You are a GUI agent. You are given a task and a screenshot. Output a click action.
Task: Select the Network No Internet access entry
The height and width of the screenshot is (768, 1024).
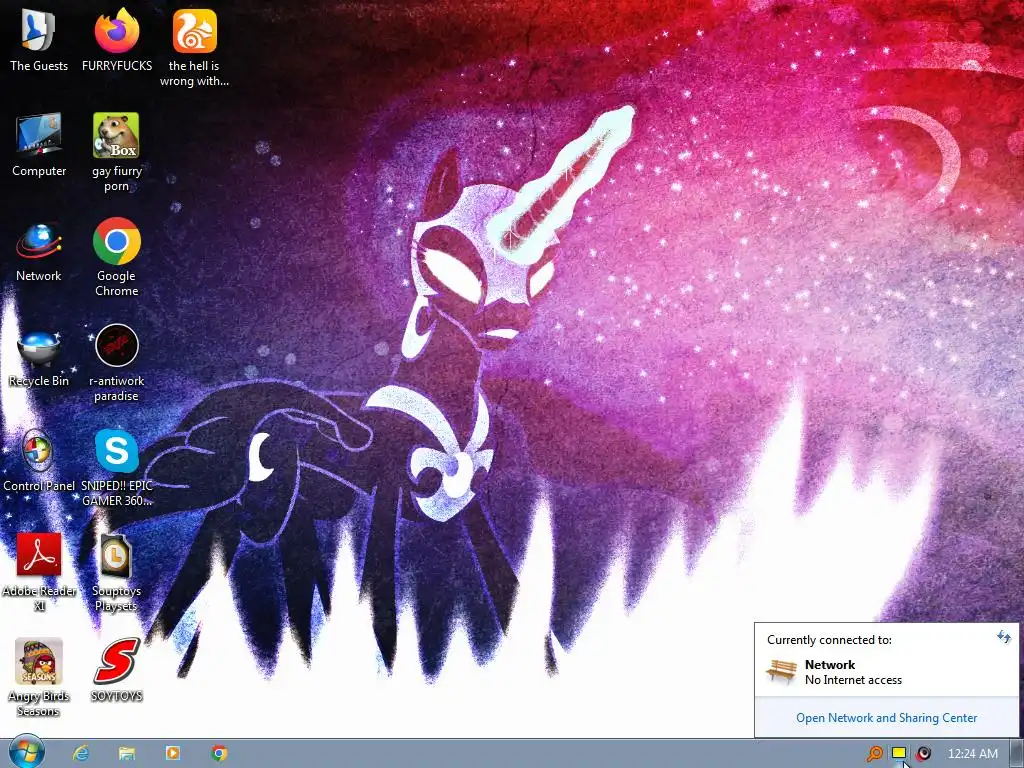[x=886, y=672]
